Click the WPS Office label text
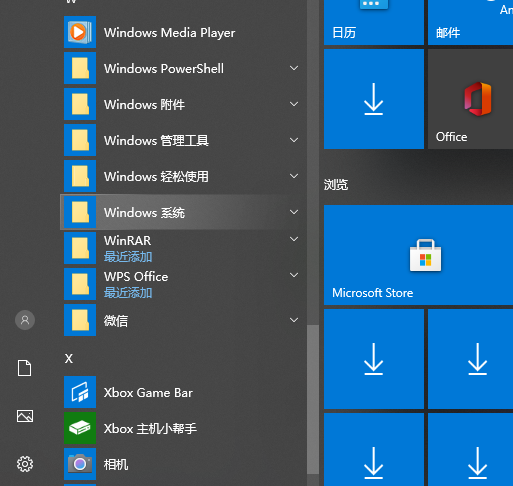513x486 pixels. click(x=136, y=277)
